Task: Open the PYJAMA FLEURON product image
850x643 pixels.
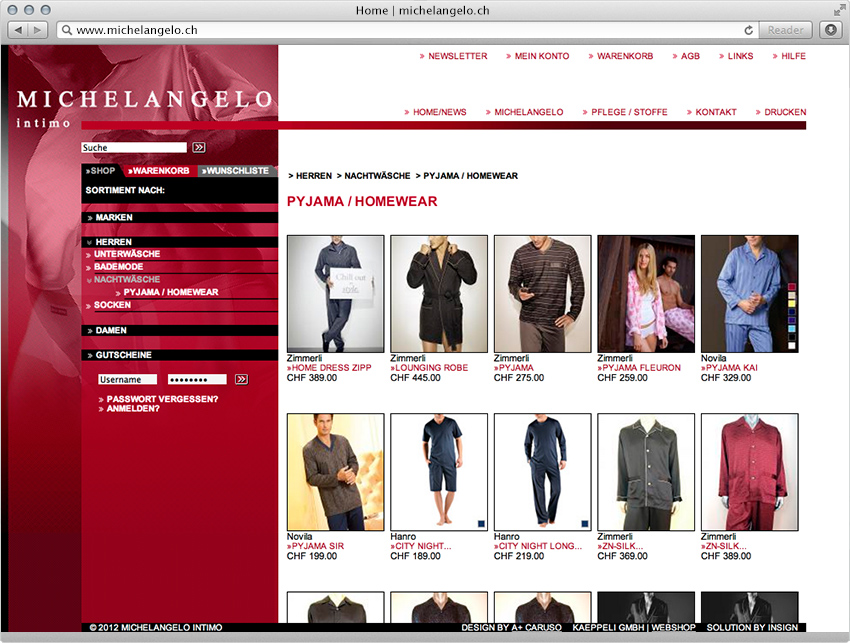Action: pyautogui.click(x=646, y=294)
